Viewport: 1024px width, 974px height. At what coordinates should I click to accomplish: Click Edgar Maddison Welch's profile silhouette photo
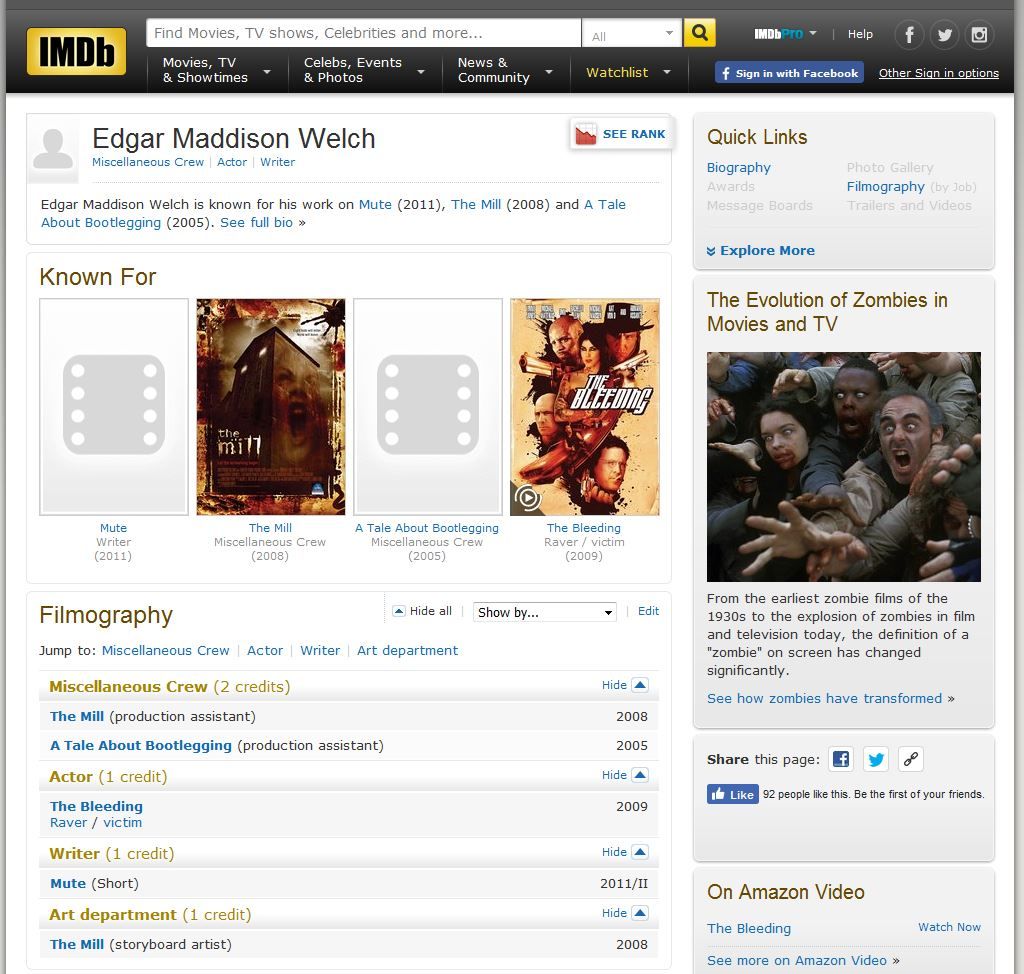pos(53,148)
